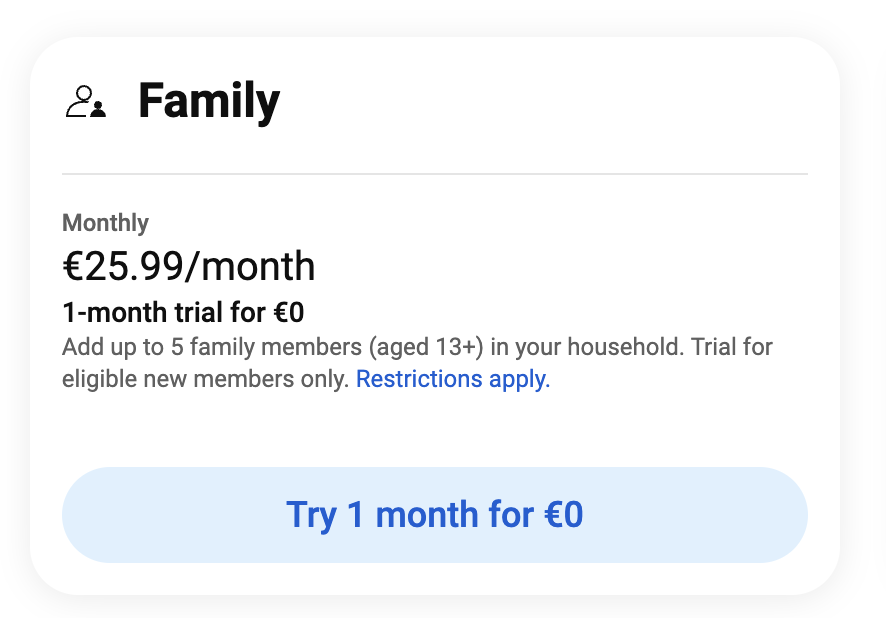Click the family members description paragraph
Screen dimensions: 886x618
417,362
